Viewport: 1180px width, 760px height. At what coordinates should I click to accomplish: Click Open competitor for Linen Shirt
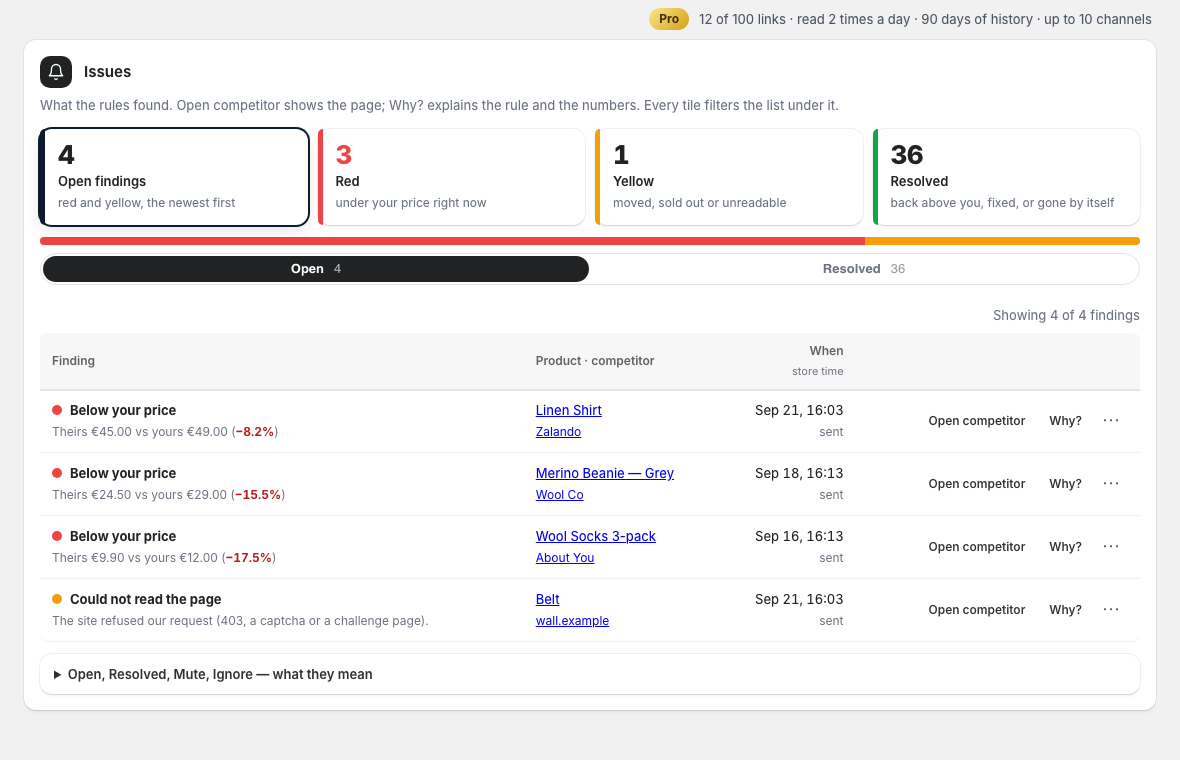[976, 421]
